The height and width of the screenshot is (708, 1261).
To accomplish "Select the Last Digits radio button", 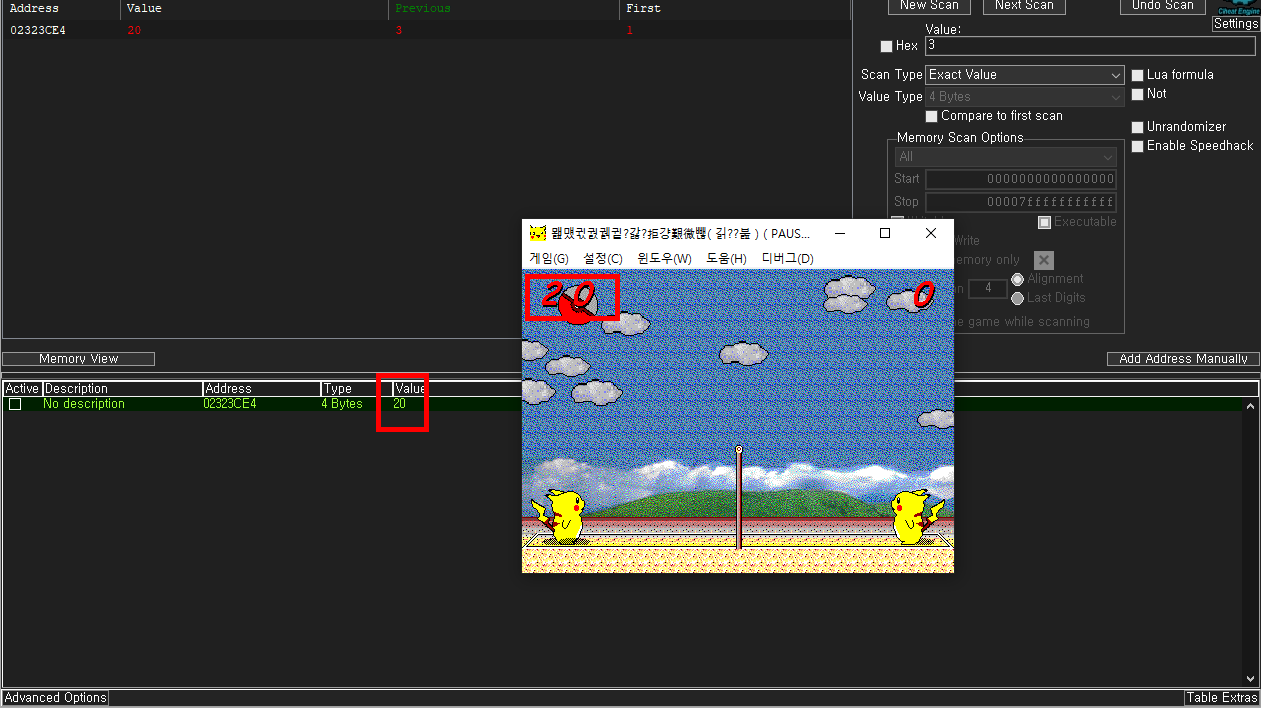I will pos(1018,298).
